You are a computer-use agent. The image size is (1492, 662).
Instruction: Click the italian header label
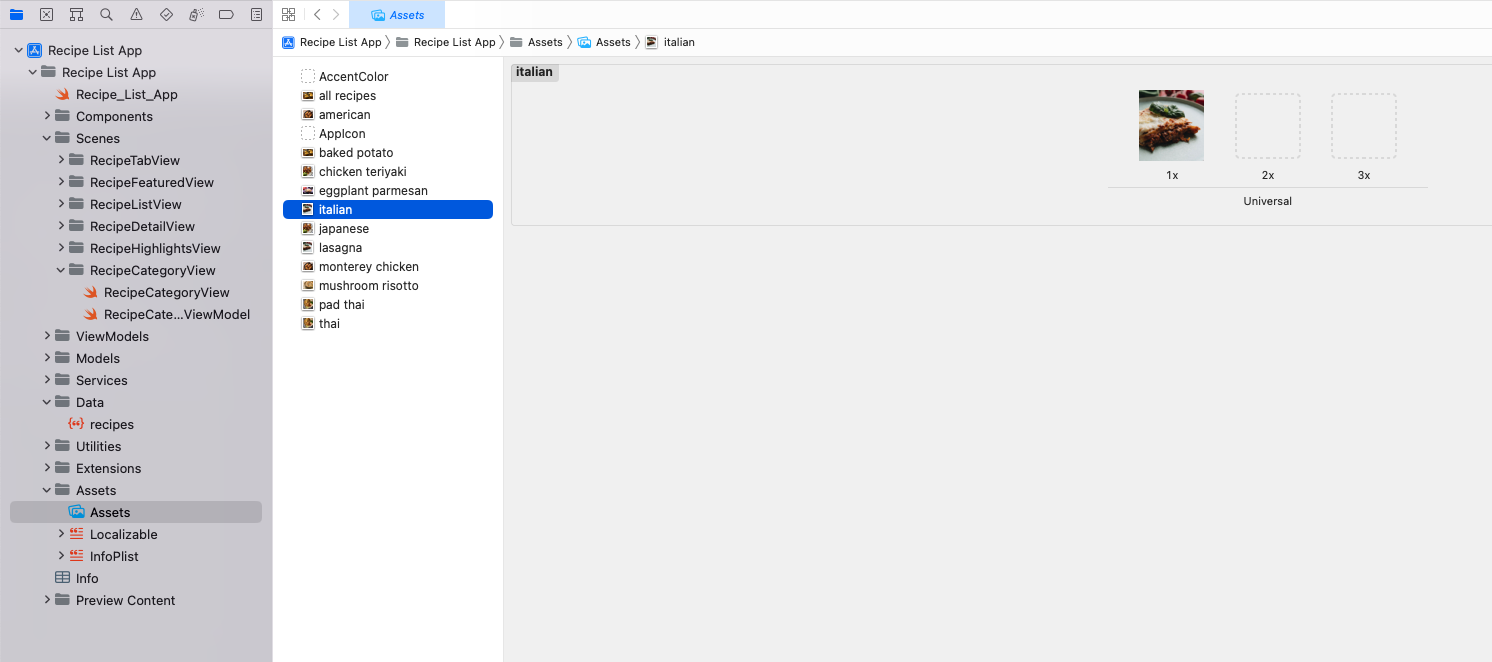pyautogui.click(x=535, y=72)
